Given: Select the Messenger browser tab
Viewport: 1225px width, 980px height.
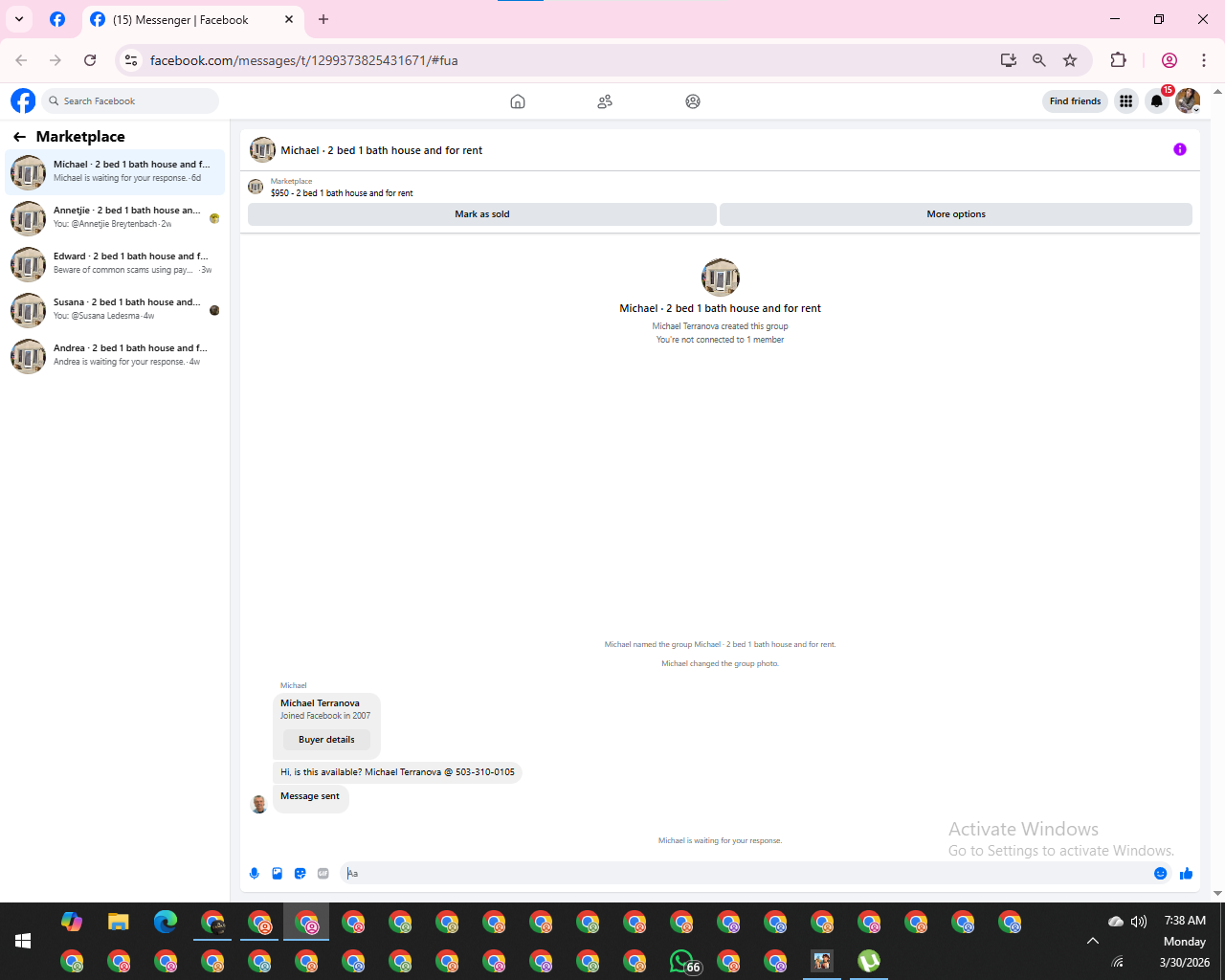Looking at the screenshot, I should pyautogui.click(x=191, y=20).
